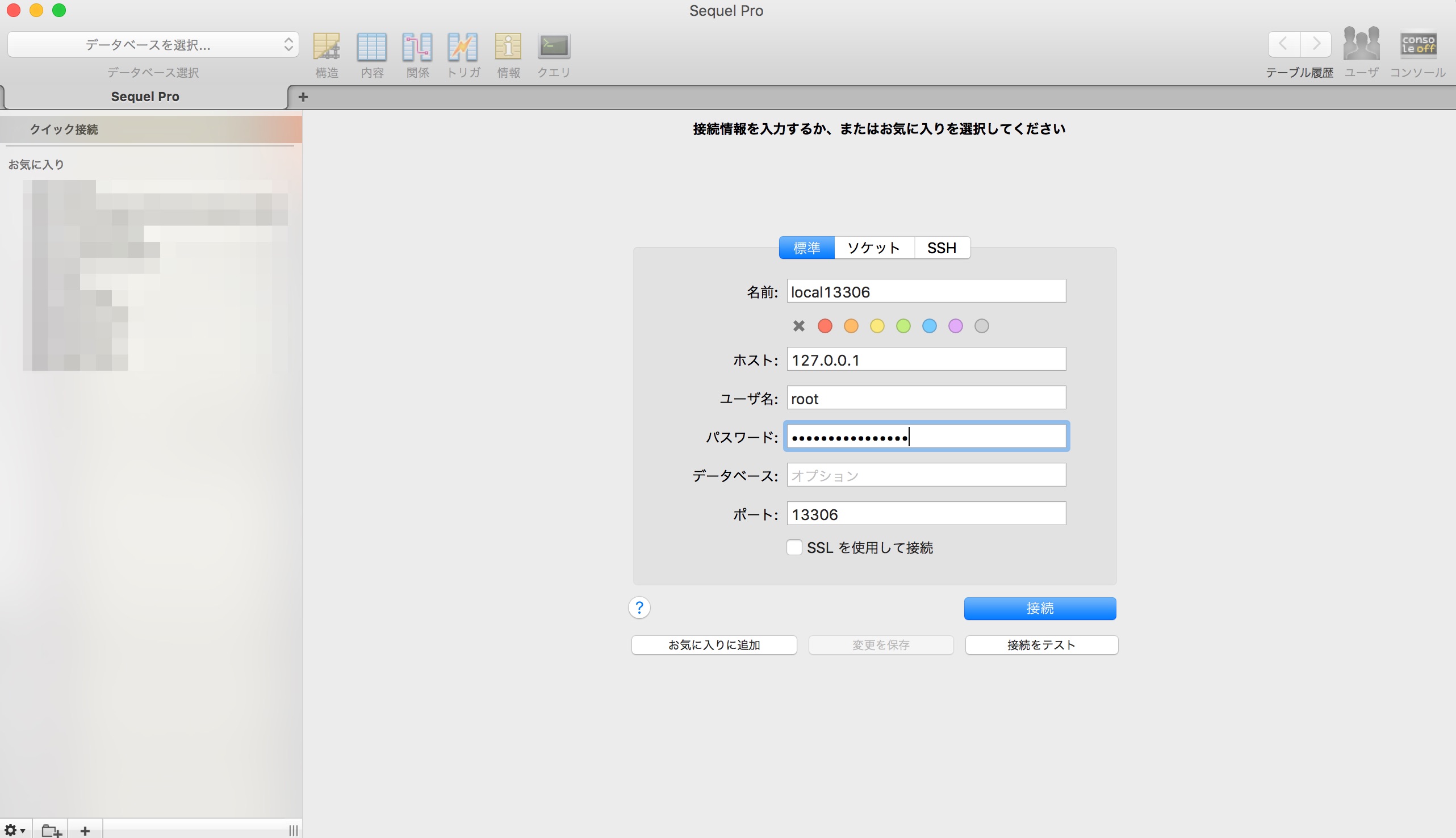The height and width of the screenshot is (838, 1456).
Task: Click the empty データベース option field
Action: 926,475
